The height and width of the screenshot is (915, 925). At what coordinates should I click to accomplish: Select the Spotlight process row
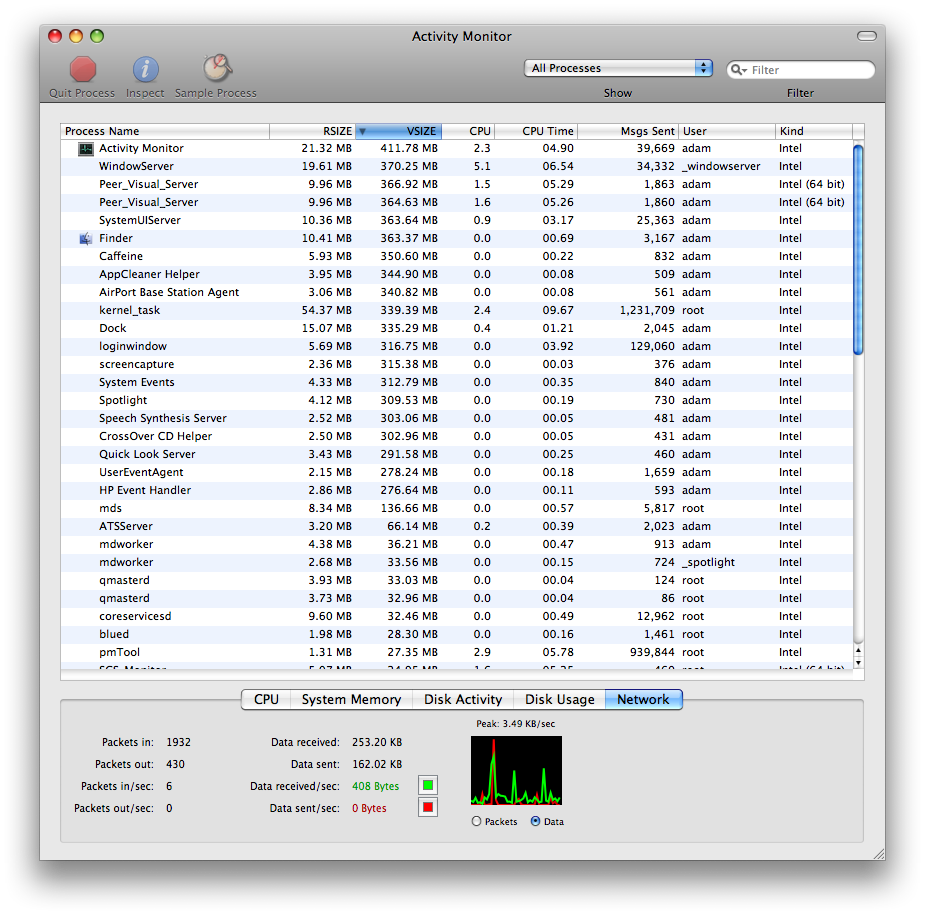pos(457,401)
